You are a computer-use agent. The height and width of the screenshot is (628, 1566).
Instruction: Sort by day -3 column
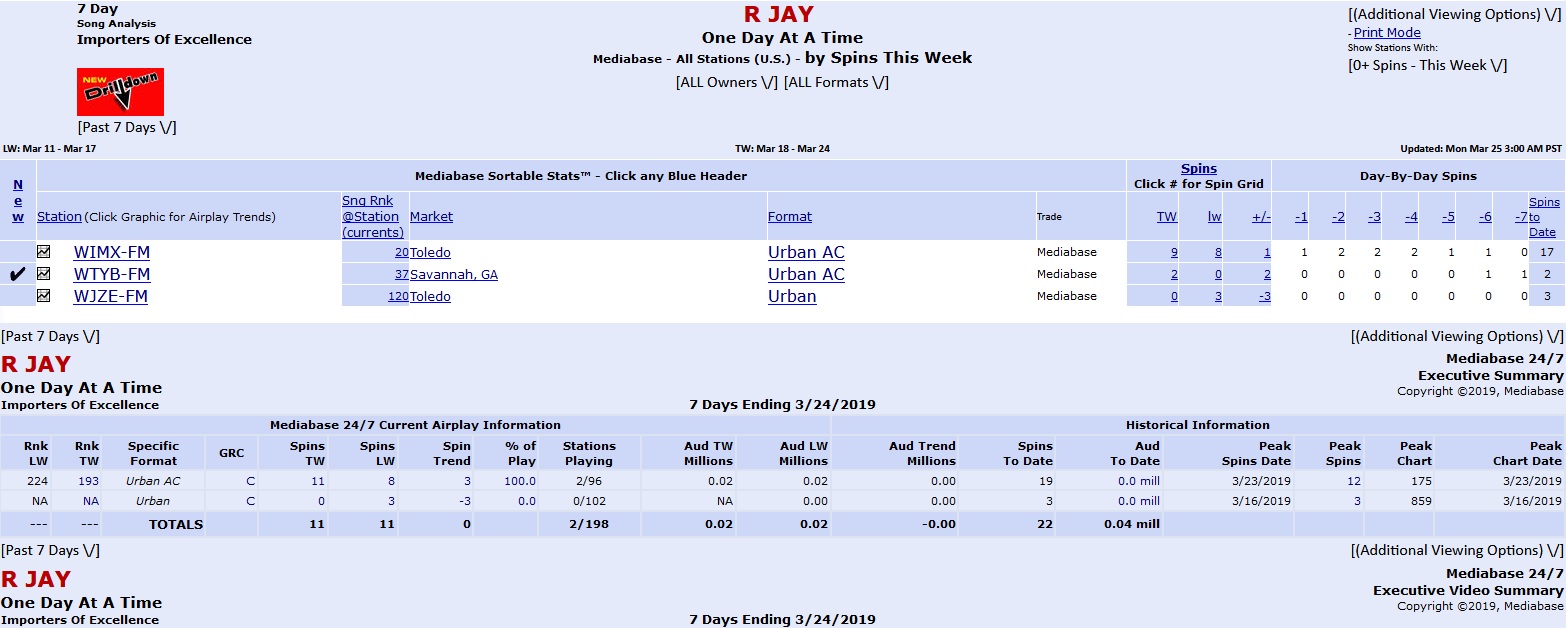[1375, 217]
